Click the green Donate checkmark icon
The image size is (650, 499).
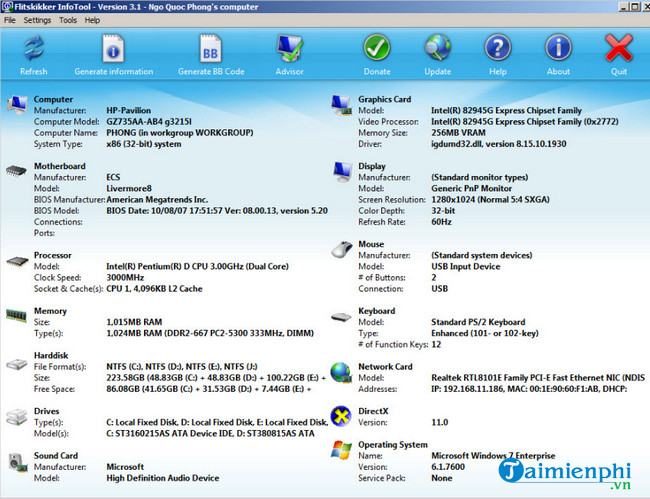pos(377,48)
